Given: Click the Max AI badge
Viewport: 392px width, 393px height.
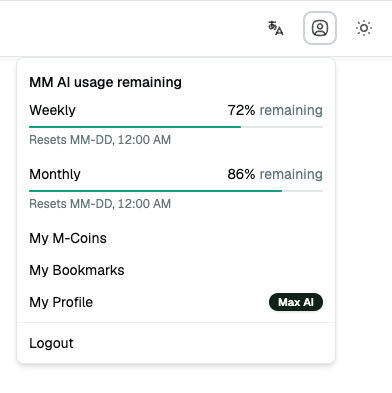Looking at the screenshot, I should click(x=296, y=302).
